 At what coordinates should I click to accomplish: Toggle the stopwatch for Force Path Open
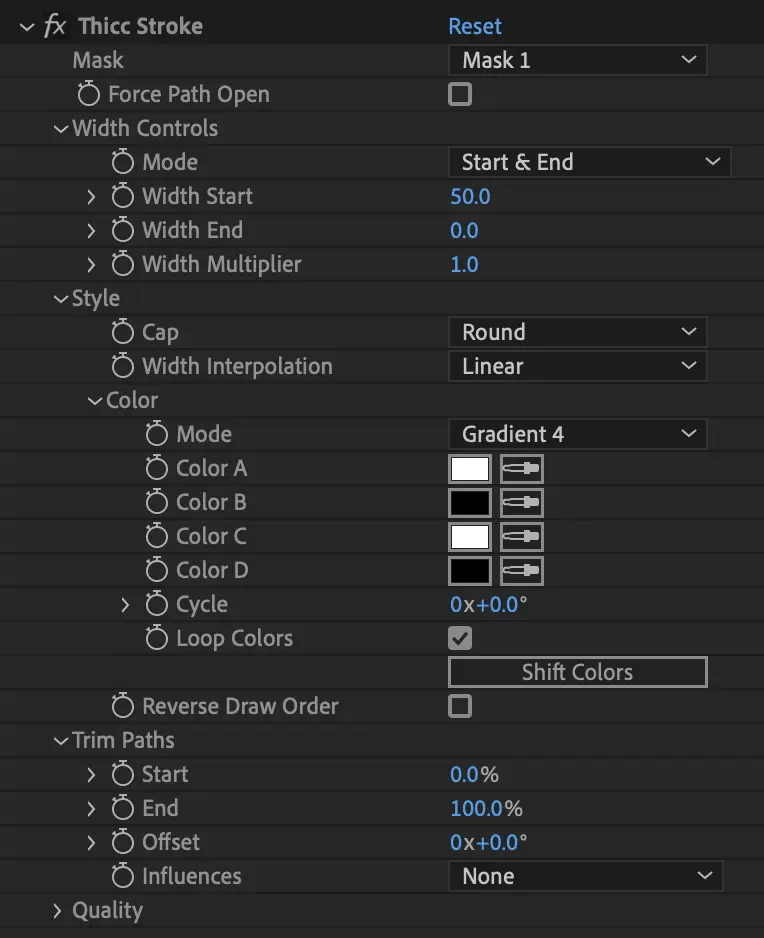pos(89,95)
